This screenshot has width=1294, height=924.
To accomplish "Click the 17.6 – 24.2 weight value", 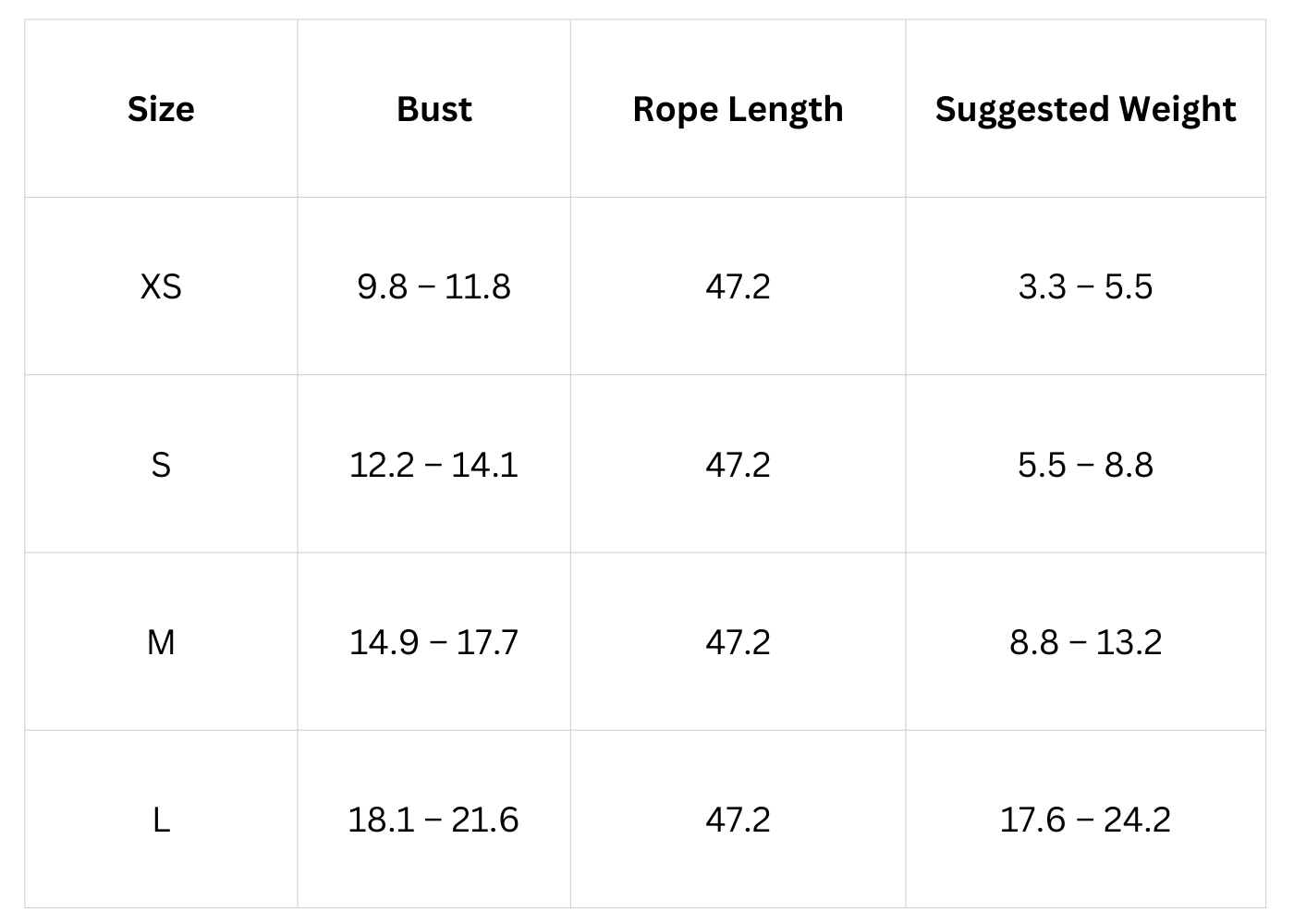I will [1085, 820].
